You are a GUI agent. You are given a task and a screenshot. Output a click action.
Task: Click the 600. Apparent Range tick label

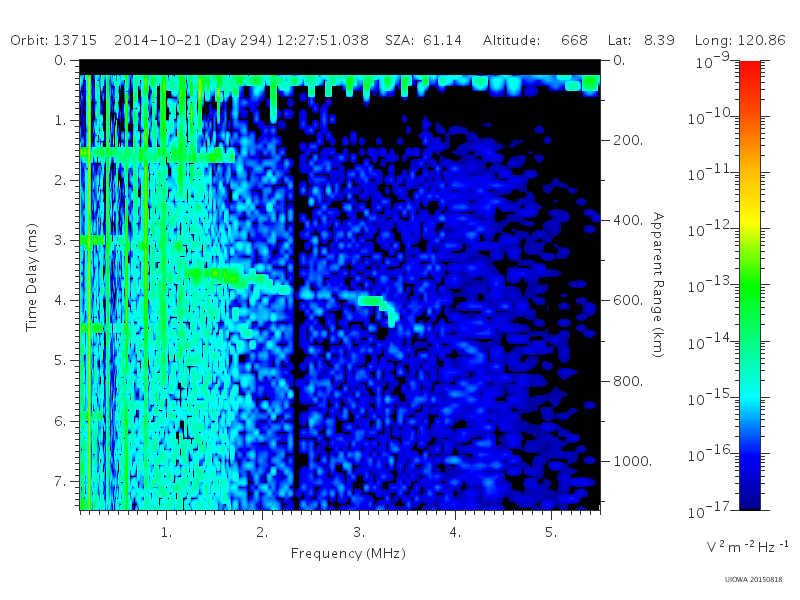point(628,301)
